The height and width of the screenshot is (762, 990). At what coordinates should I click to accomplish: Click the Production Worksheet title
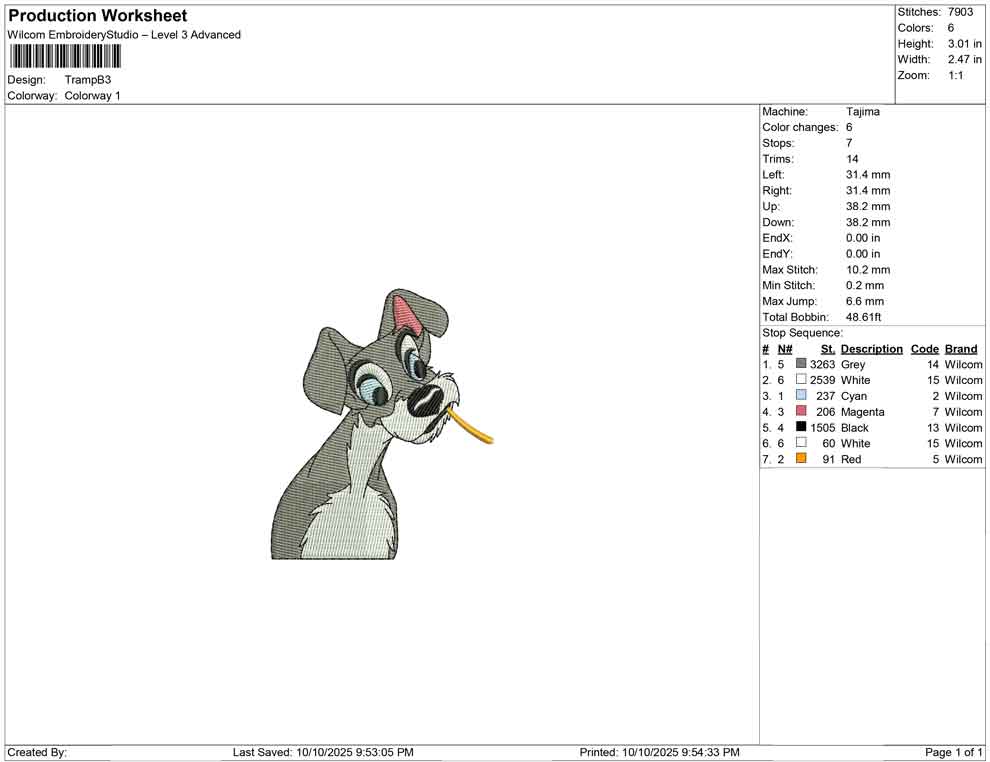pyautogui.click(x=98, y=16)
